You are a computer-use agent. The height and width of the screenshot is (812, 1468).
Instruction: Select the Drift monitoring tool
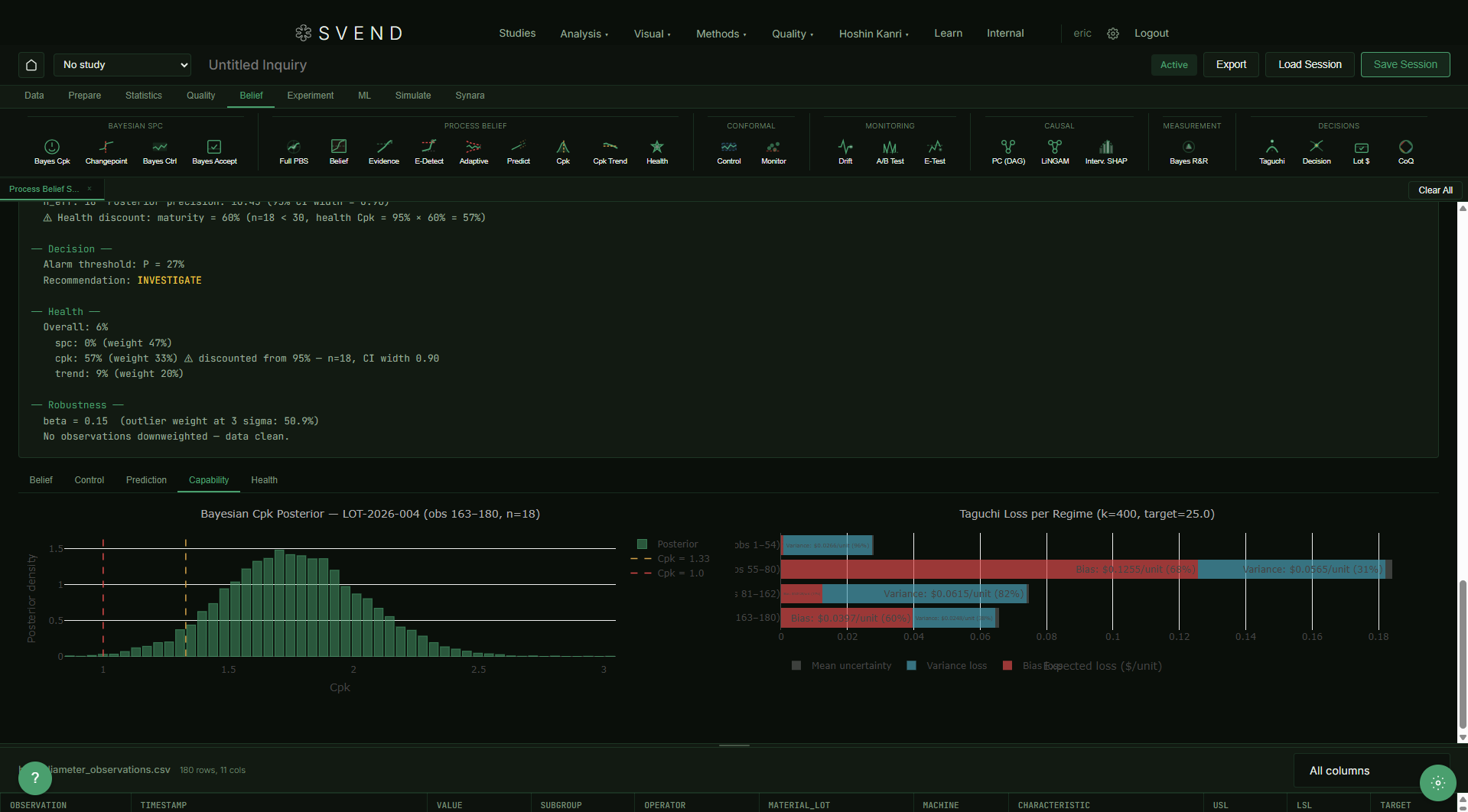[x=845, y=151]
